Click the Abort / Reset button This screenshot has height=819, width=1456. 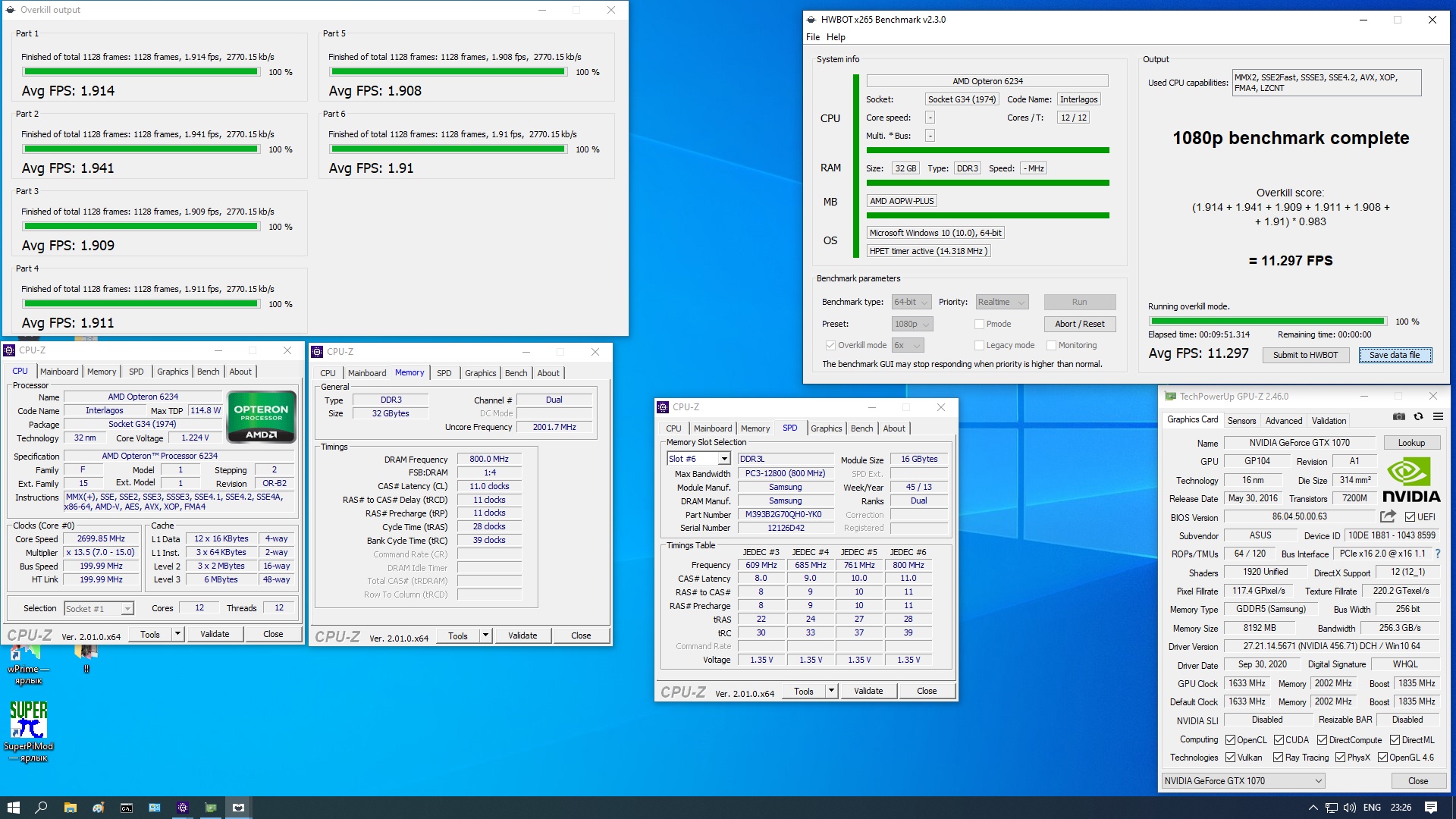coord(1080,324)
